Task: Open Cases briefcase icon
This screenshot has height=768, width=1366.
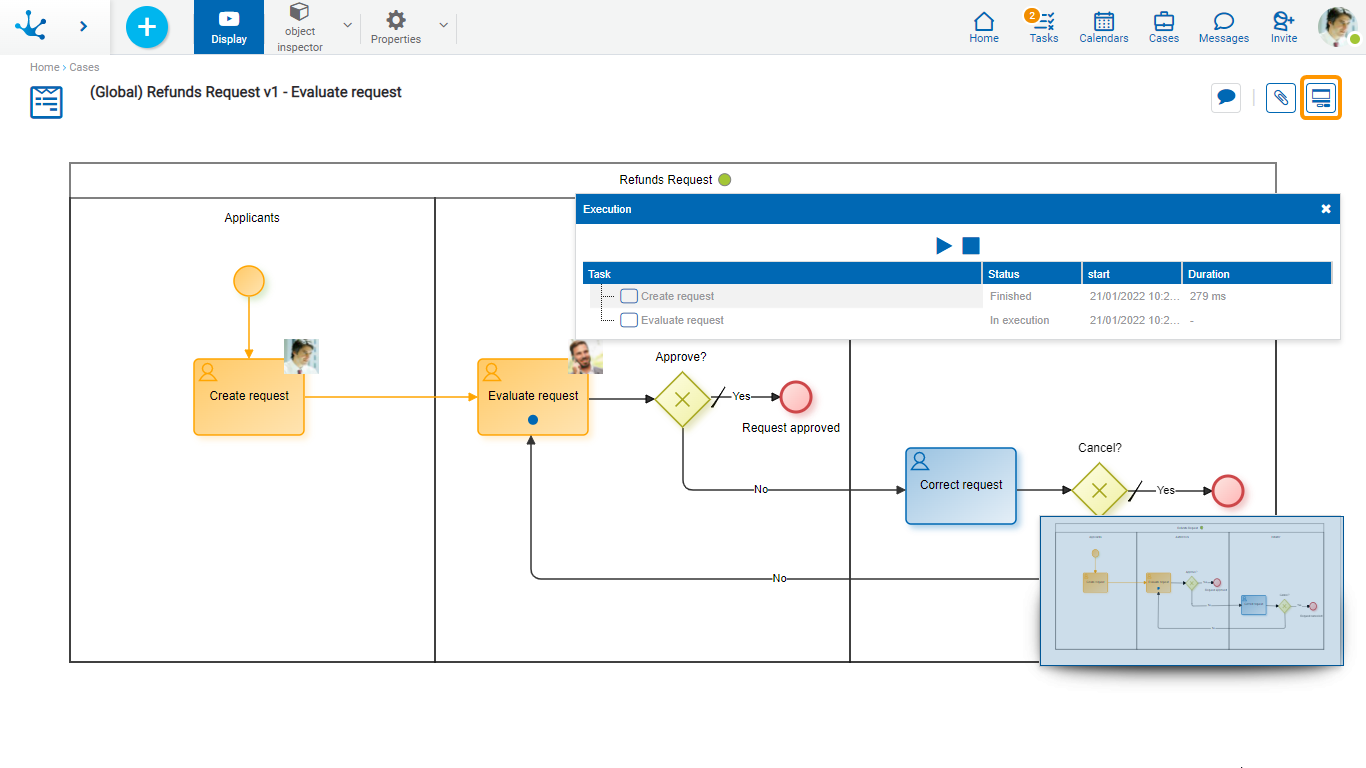Action: tap(1163, 27)
